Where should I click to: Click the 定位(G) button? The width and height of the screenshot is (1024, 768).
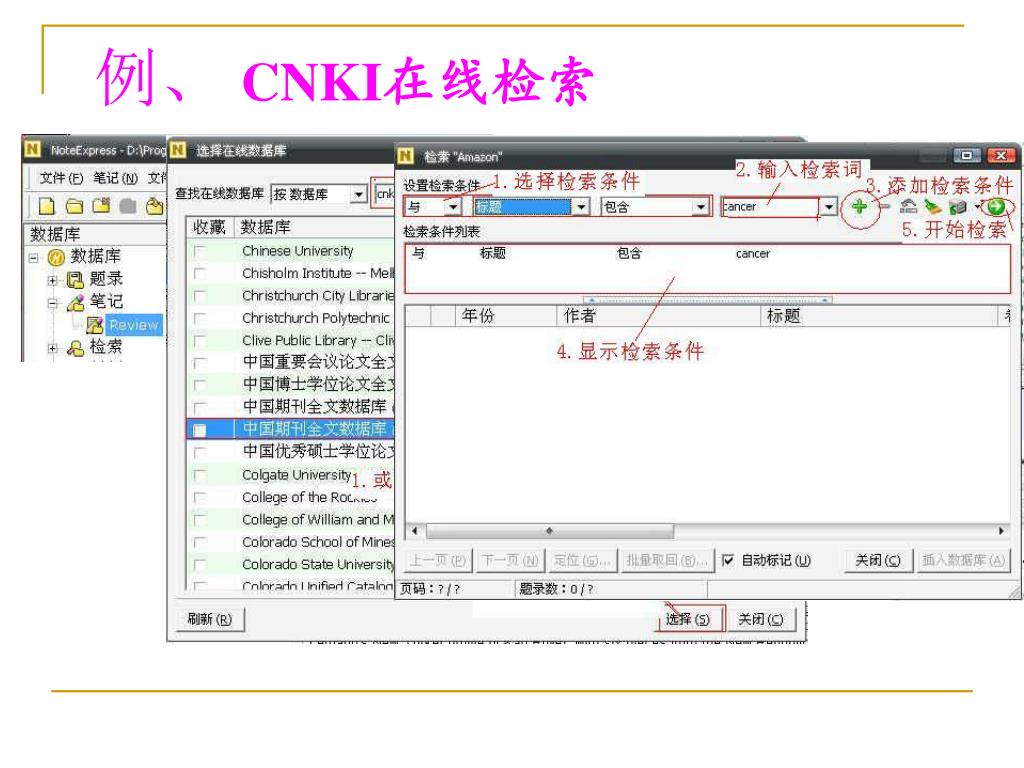(581, 560)
